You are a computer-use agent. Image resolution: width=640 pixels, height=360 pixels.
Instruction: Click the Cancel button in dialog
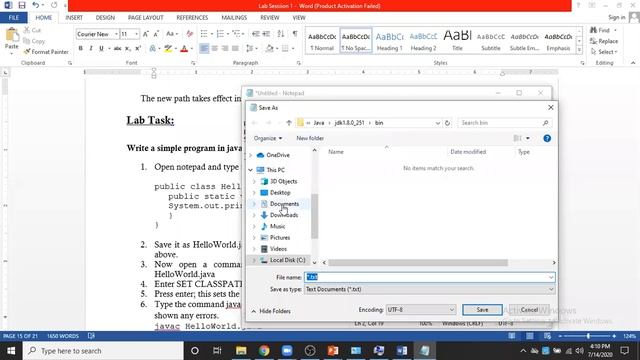coord(529,310)
